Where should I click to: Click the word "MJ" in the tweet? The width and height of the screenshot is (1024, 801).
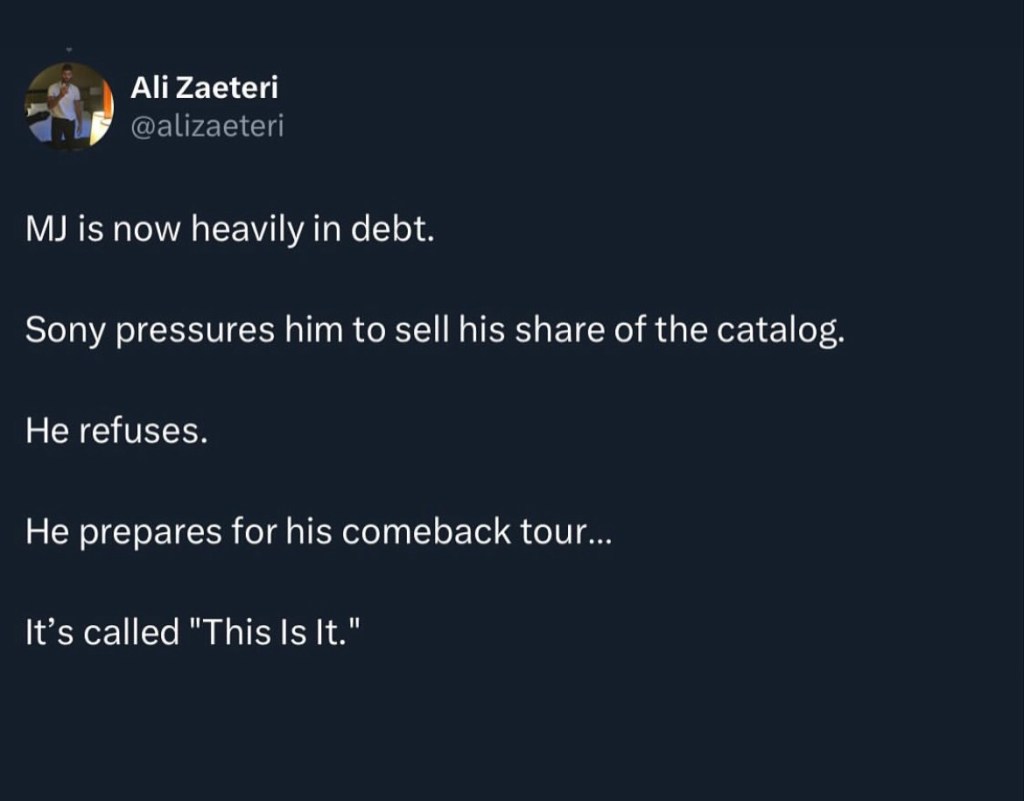coord(45,232)
